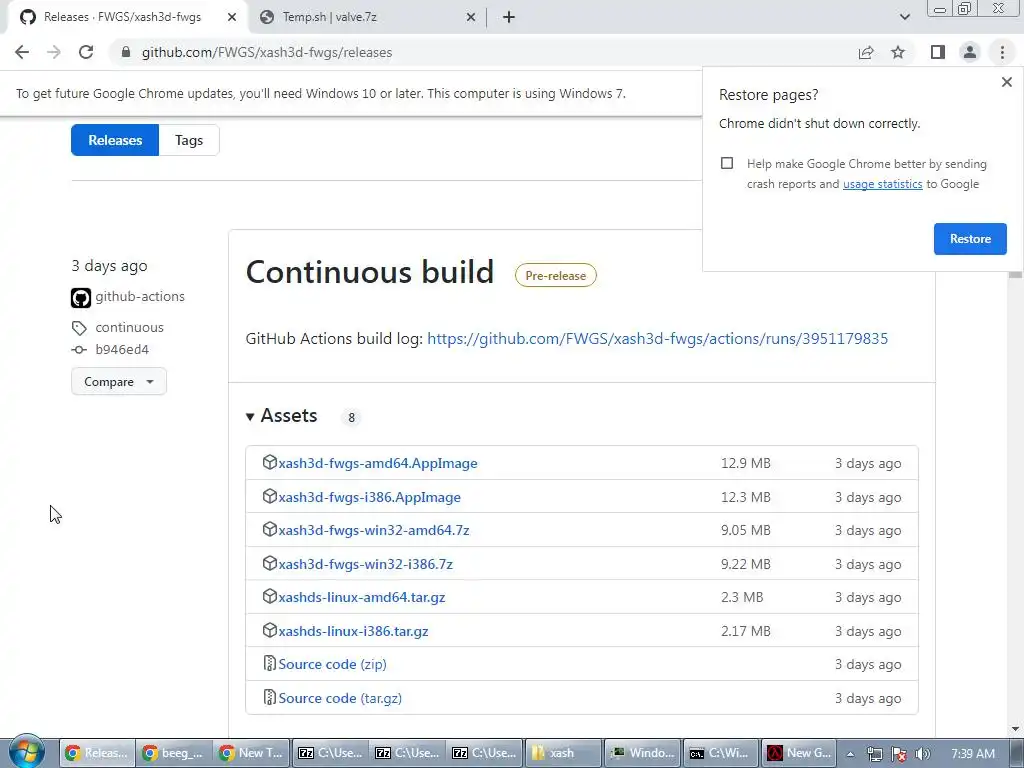This screenshot has width=1024, height=768.
Task: Click the Assets count badge 8
Action: (351, 417)
